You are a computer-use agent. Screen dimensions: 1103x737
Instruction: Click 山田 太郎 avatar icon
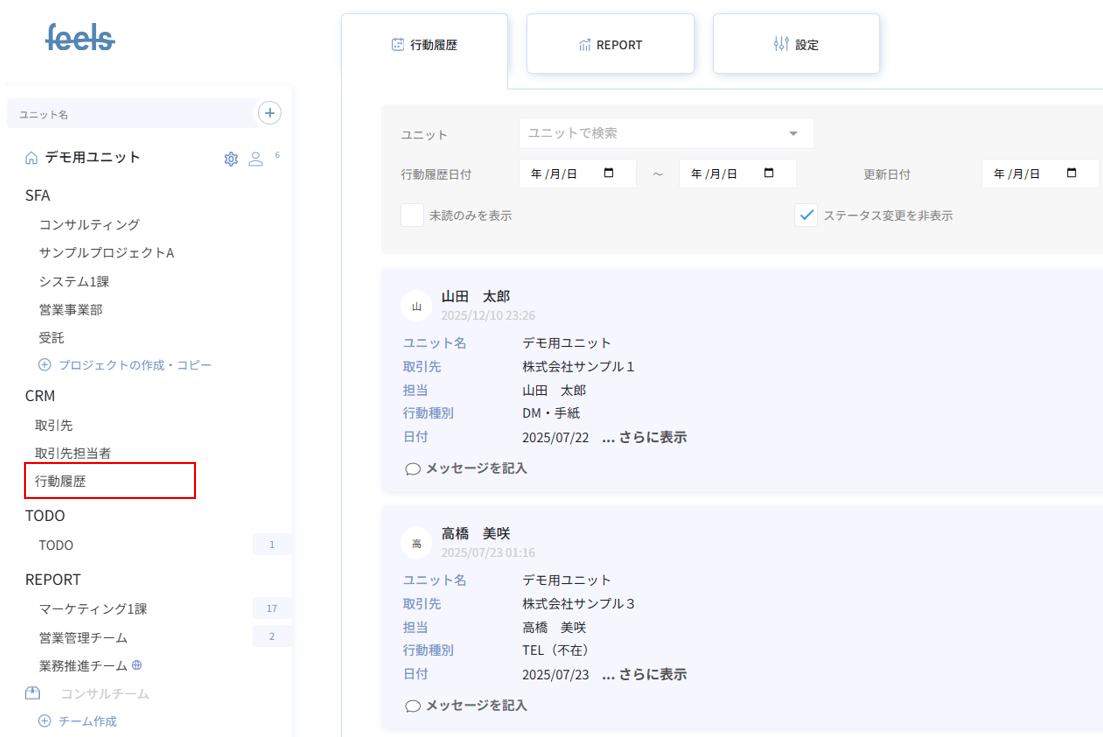pos(416,306)
